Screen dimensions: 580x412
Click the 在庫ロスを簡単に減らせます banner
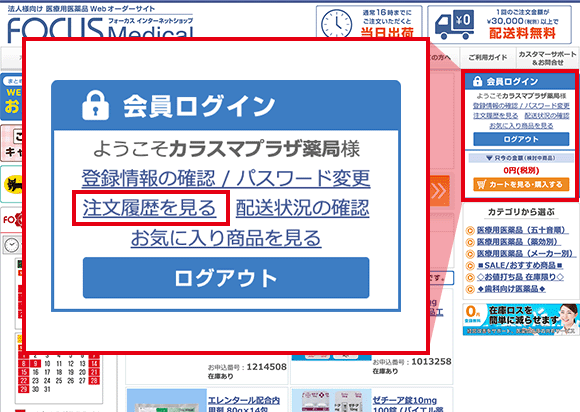click(x=521, y=320)
